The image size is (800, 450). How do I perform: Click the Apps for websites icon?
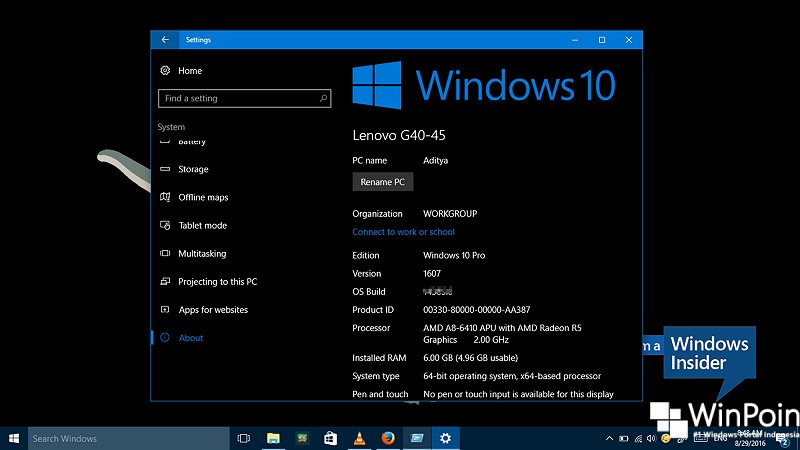[x=165, y=309]
